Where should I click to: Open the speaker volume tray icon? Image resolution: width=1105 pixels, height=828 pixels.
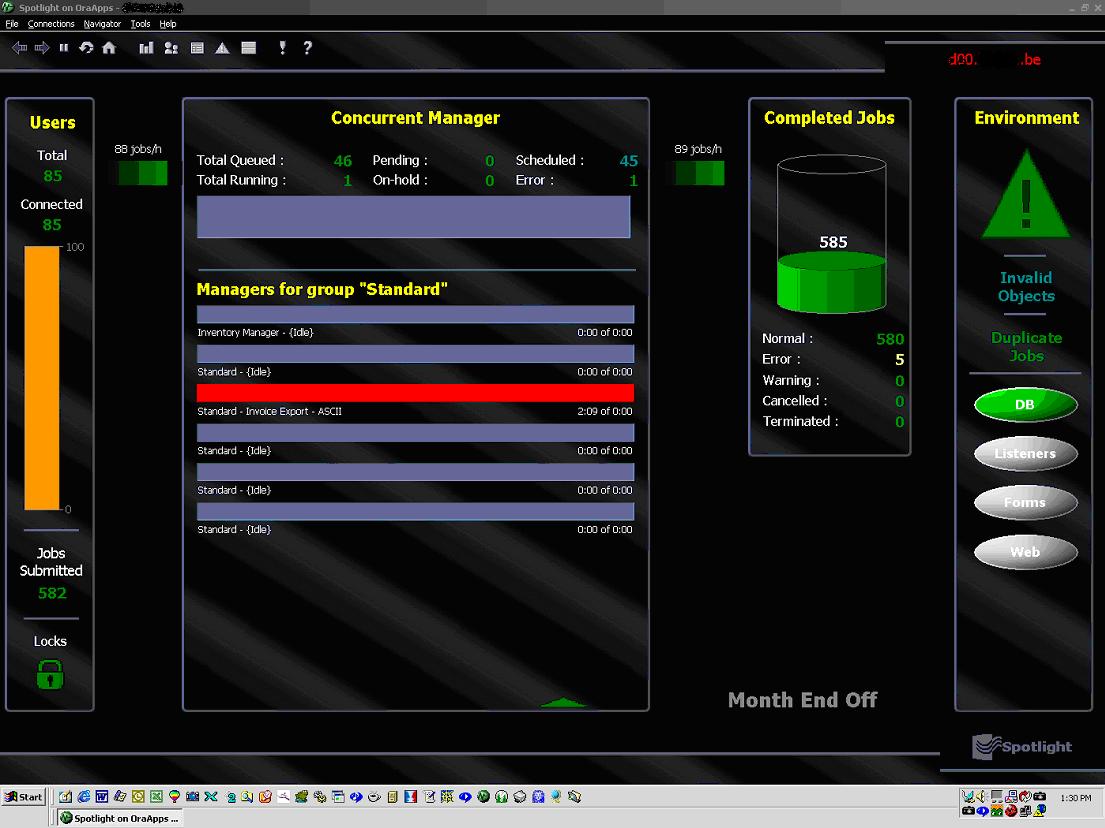[980, 796]
